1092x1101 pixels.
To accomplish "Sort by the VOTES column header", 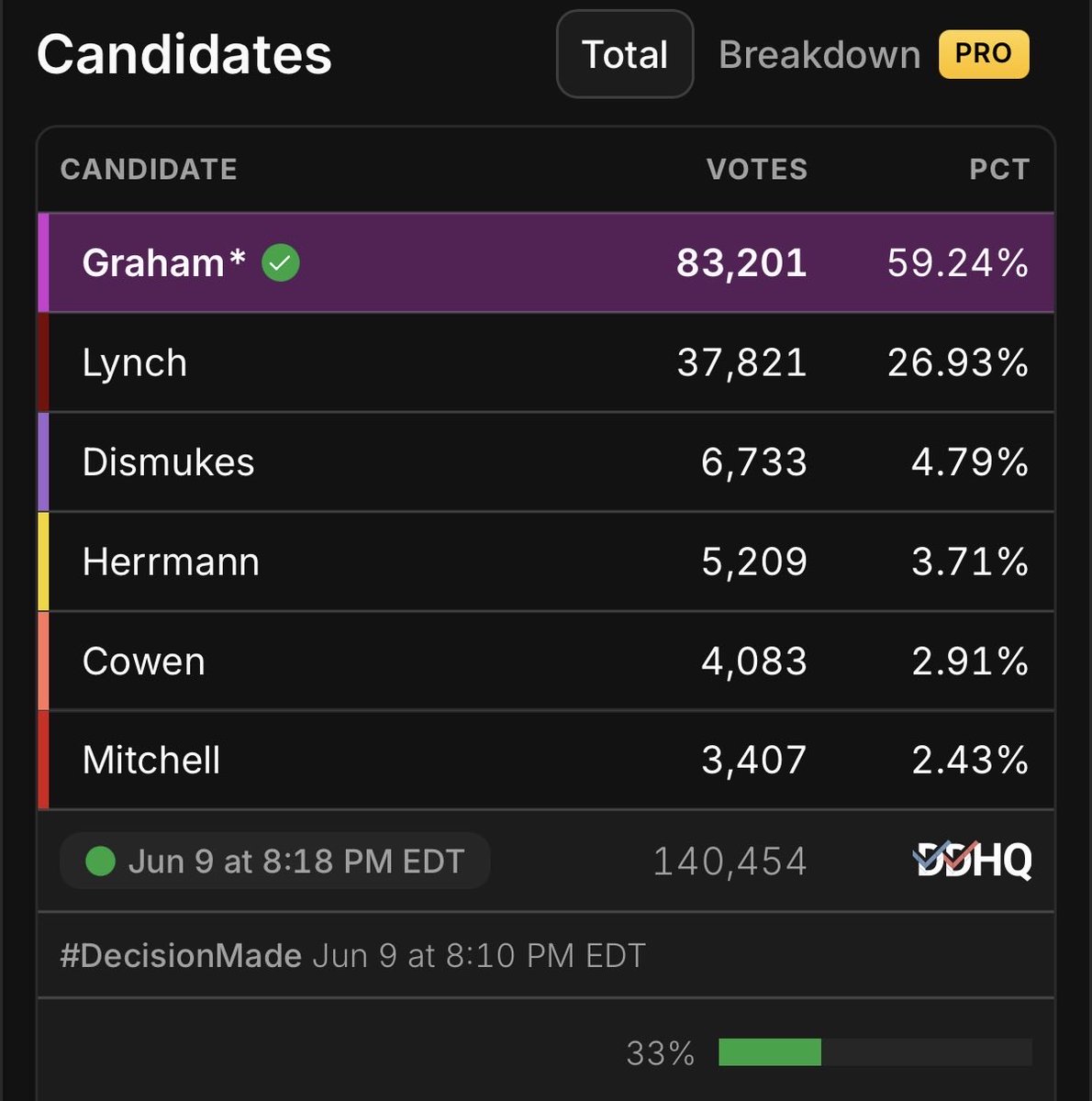I will coord(757,169).
